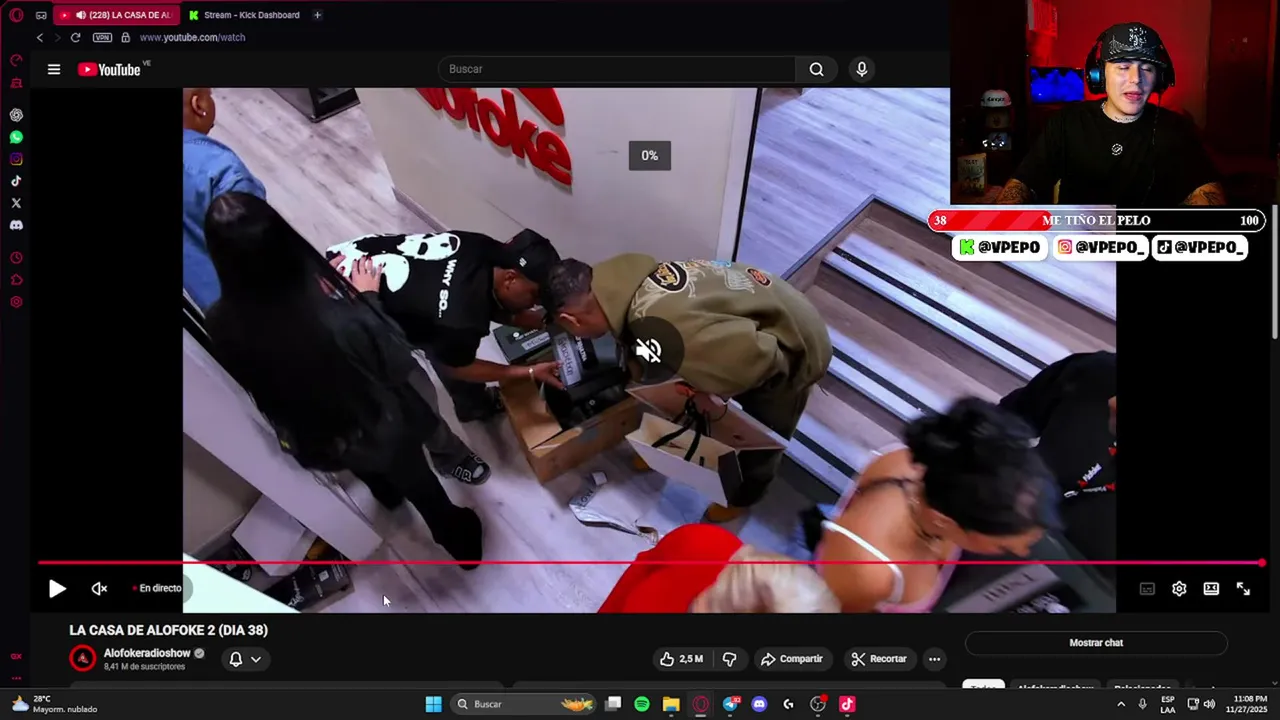Toggle theater mode in player

(1211, 589)
